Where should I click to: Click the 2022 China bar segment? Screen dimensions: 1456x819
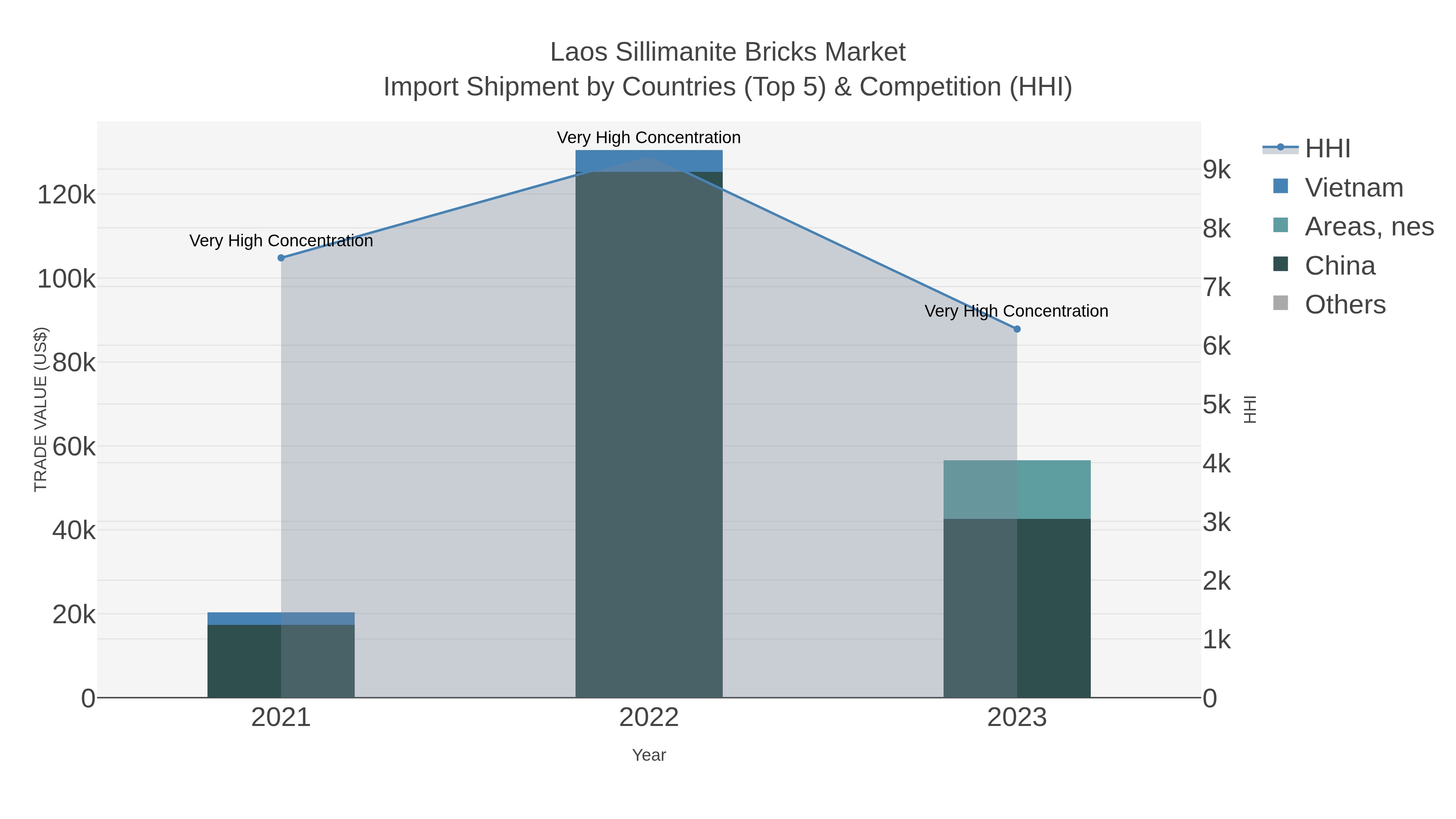(x=649, y=435)
